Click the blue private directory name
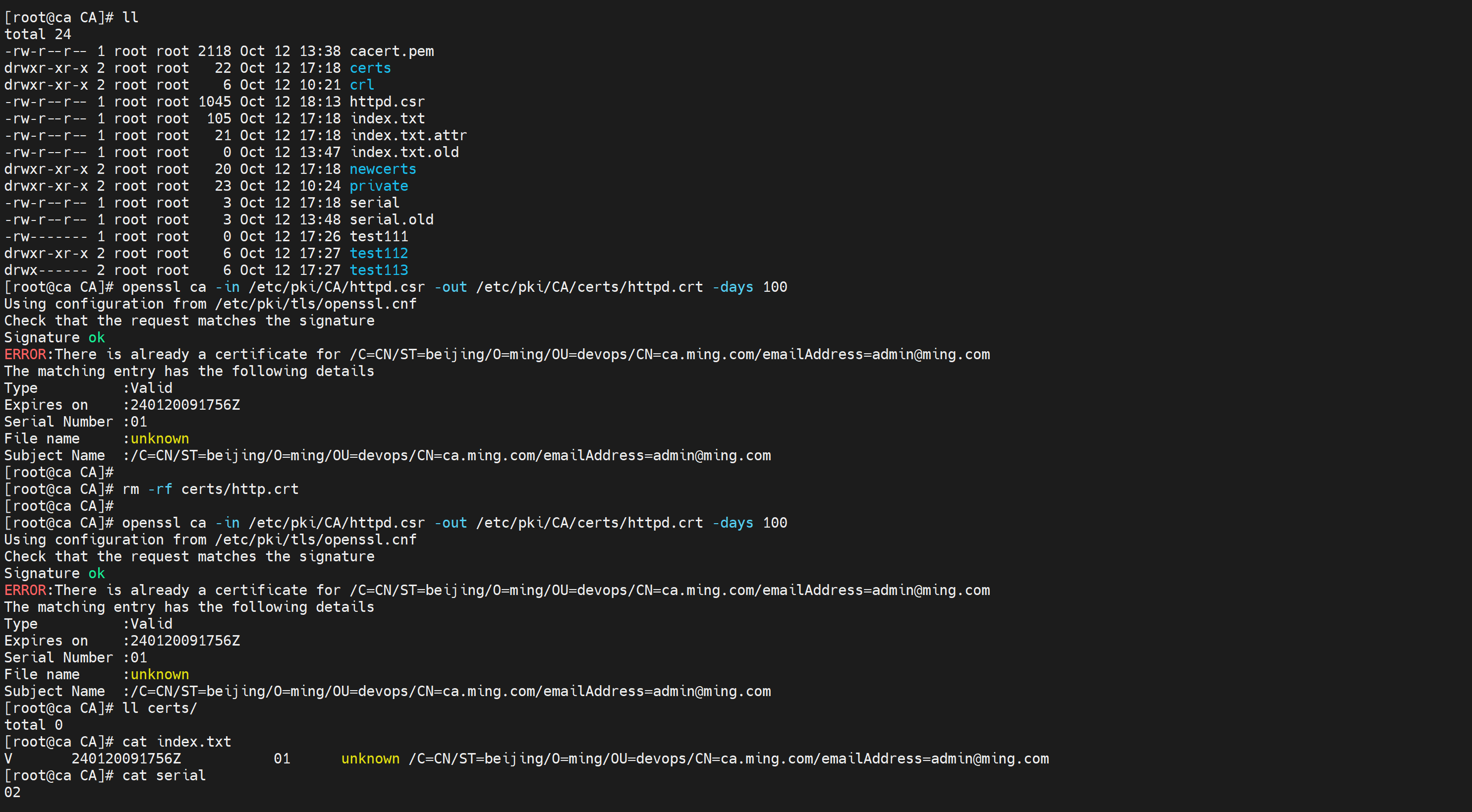Viewport: 1472px width, 812px height. pyautogui.click(x=378, y=186)
